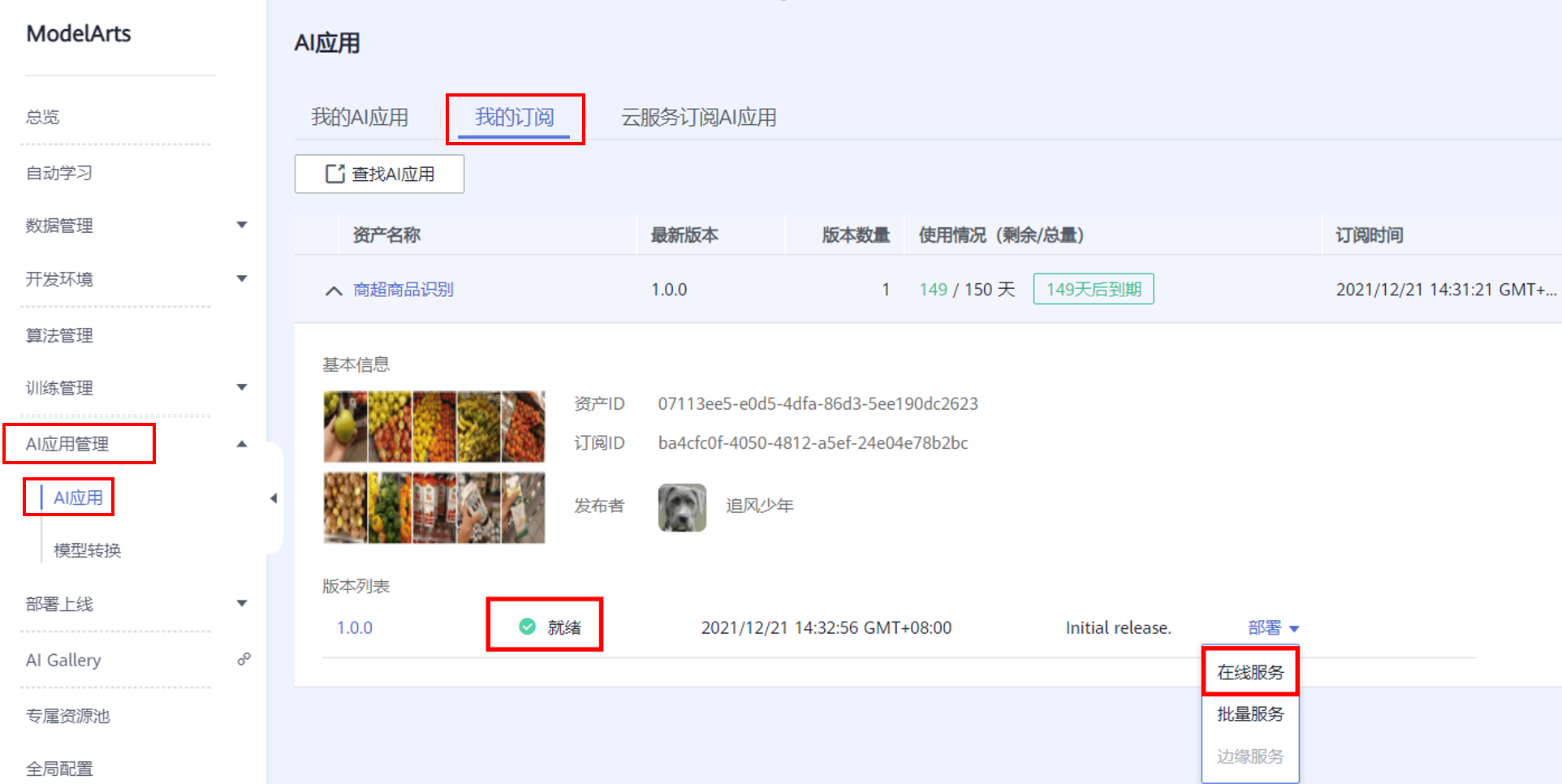Expand the 部署上线 menu arrow
This screenshot has height=784, width=1562.
click(x=241, y=603)
